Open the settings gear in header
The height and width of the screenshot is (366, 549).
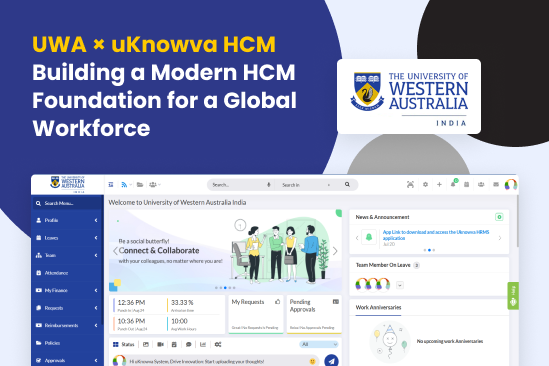coord(425,184)
